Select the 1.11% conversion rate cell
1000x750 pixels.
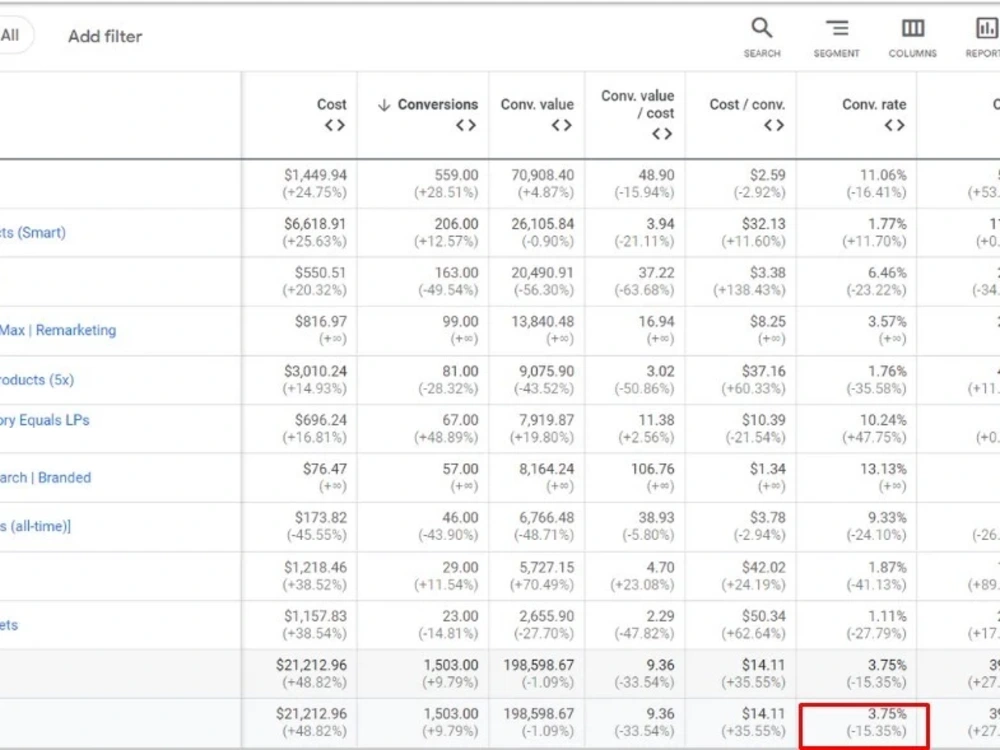coord(857,625)
